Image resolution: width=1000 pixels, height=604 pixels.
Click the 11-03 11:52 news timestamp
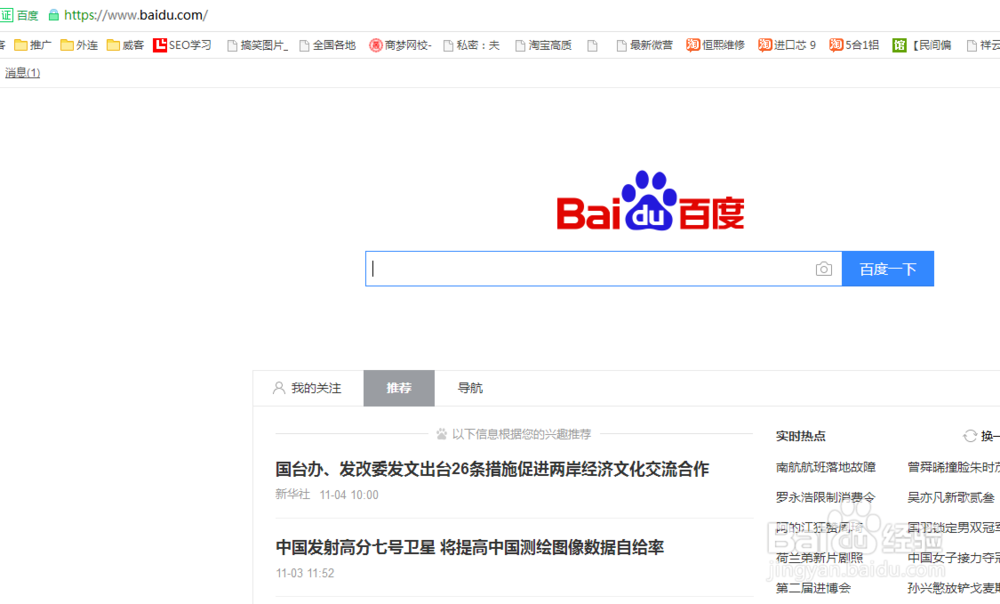305,573
